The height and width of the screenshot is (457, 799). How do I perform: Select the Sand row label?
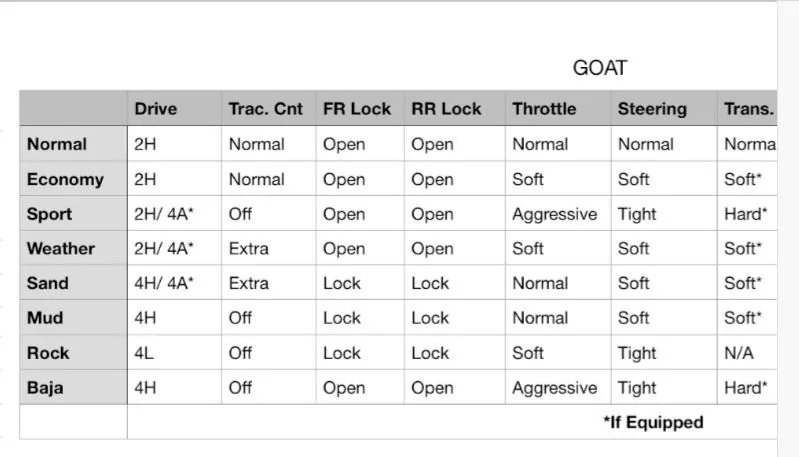pyautogui.click(x=47, y=283)
